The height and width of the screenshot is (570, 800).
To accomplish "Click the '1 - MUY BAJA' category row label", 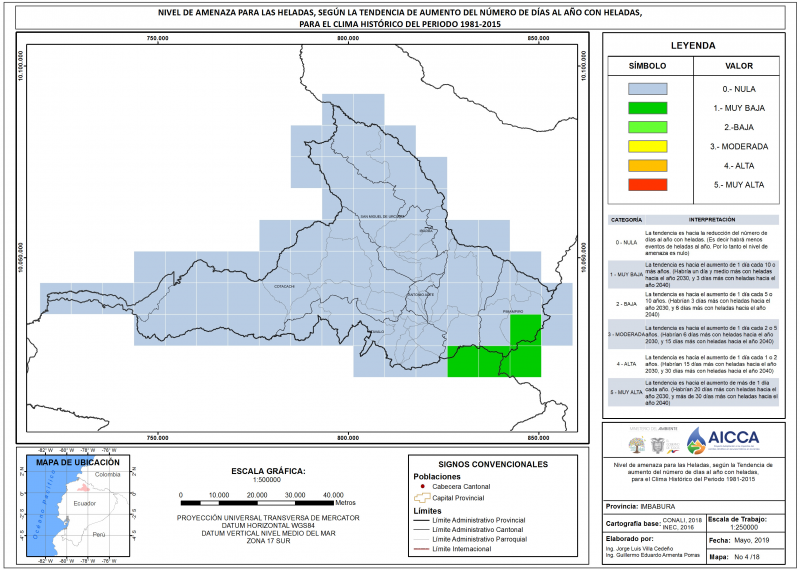I will pos(626,275).
